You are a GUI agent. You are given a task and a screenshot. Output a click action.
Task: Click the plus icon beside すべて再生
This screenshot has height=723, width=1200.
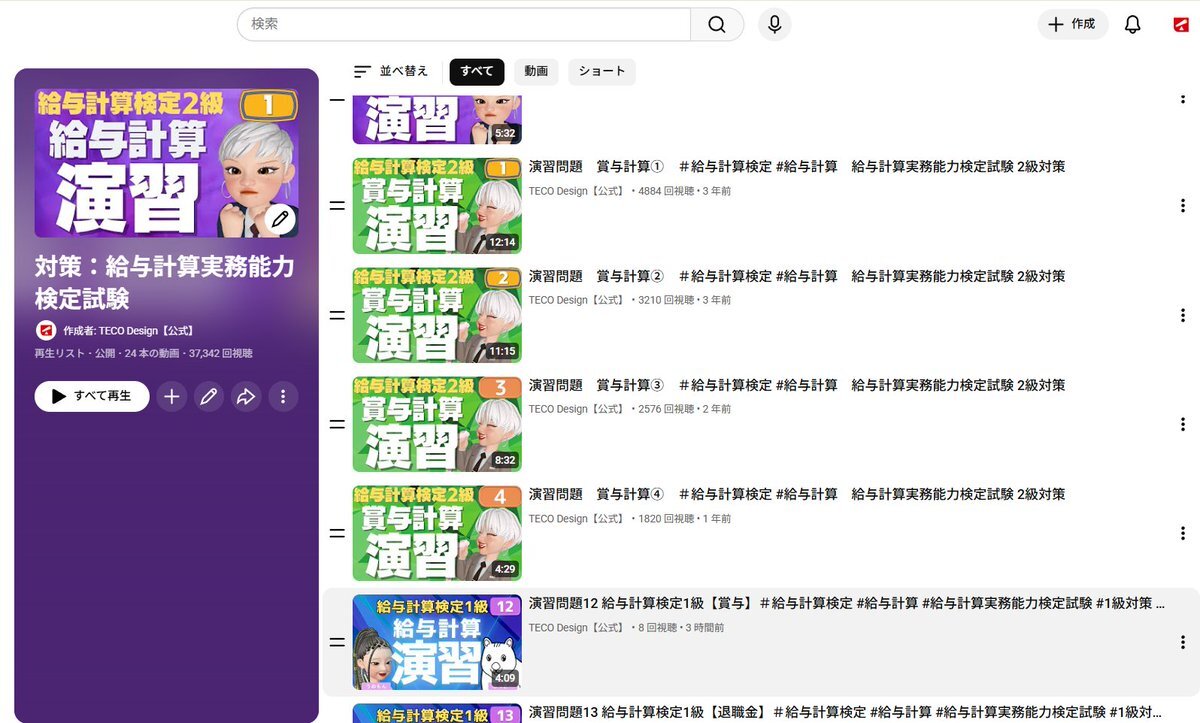point(172,397)
